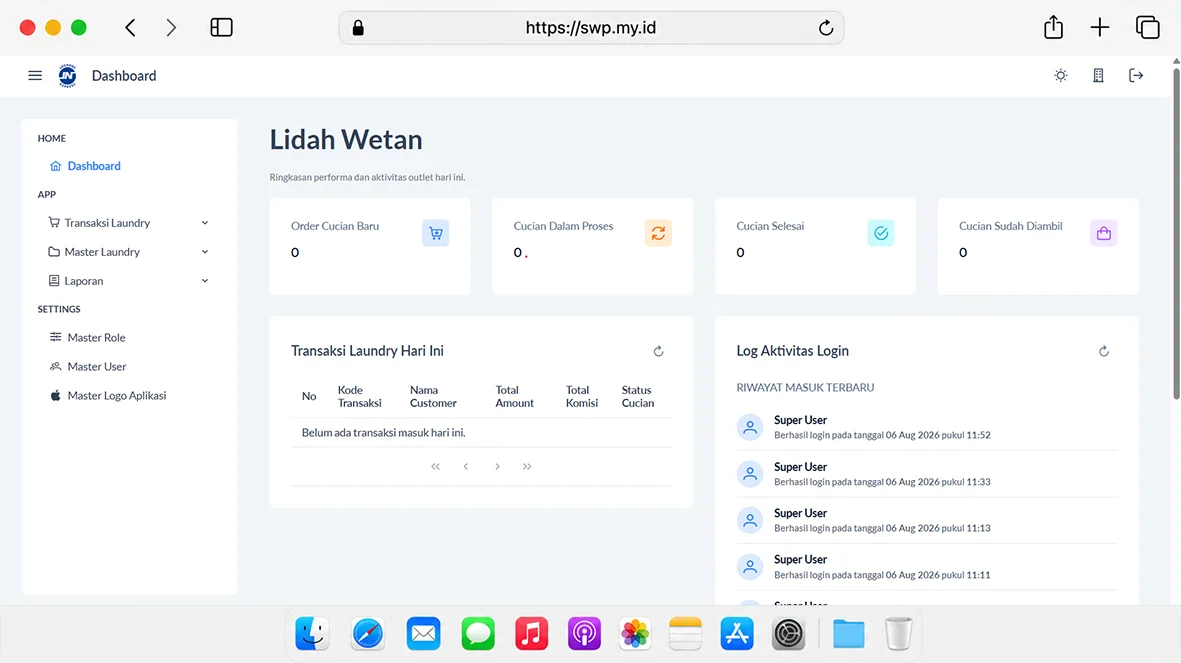Click the bag icon on Cucian Sudah Diambil
The height and width of the screenshot is (663, 1181).
click(1103, 233)
